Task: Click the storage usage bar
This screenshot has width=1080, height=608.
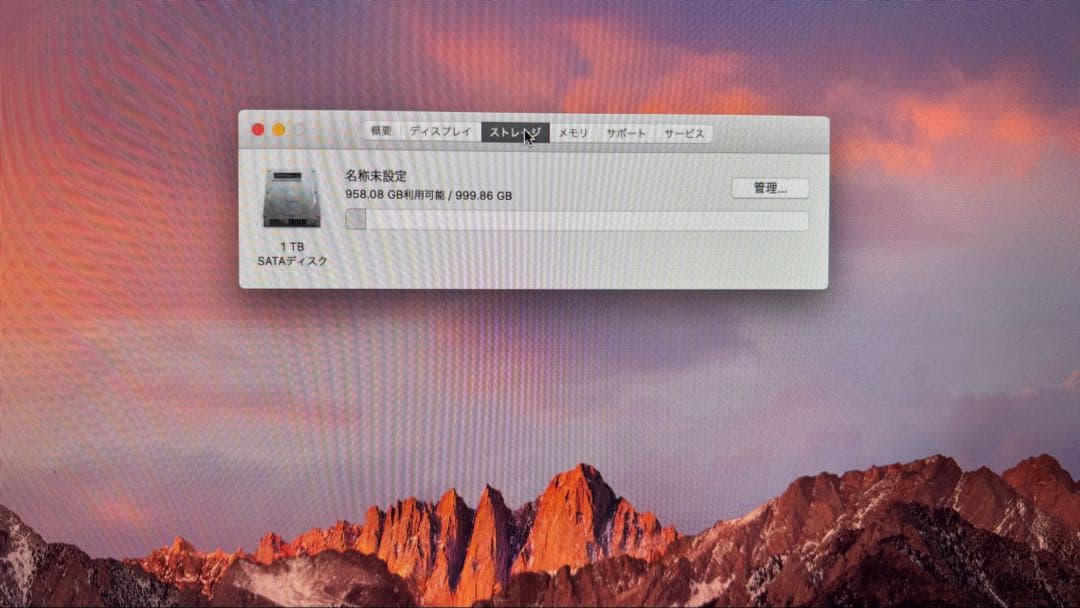Action: (575, 221)
